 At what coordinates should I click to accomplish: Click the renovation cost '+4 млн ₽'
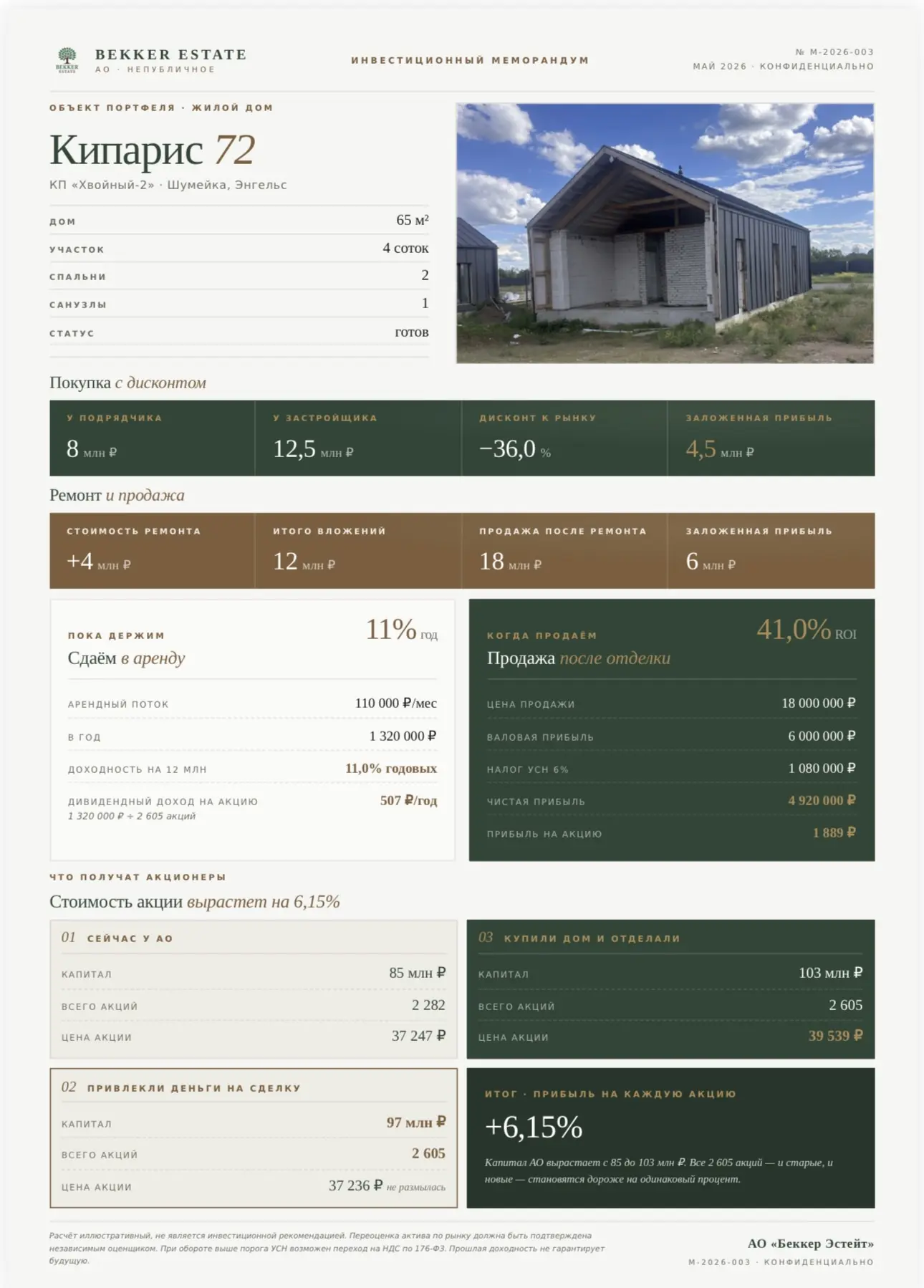click(99, 561)
